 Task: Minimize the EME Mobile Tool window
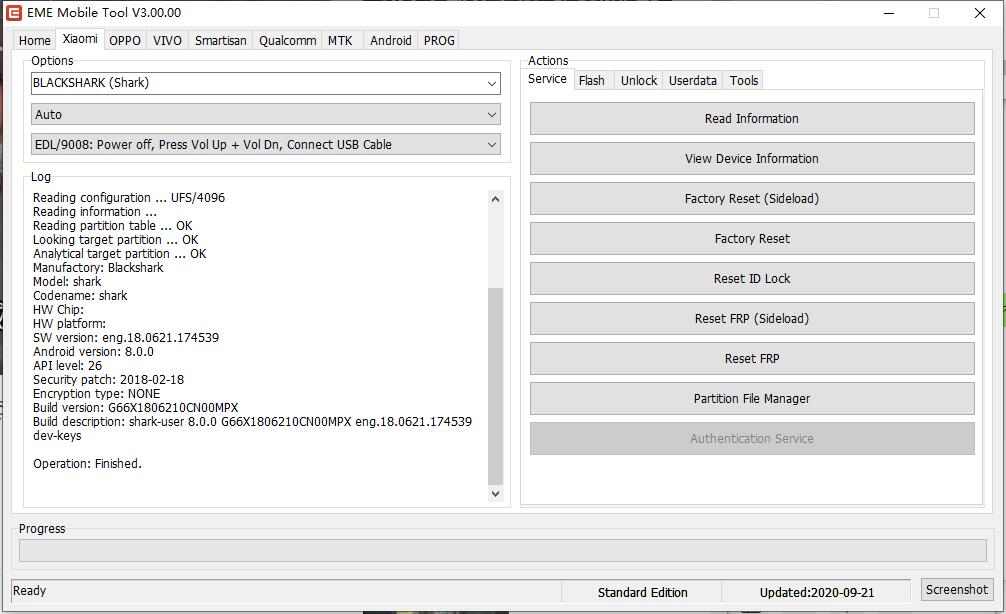click(x=889, y=13)
